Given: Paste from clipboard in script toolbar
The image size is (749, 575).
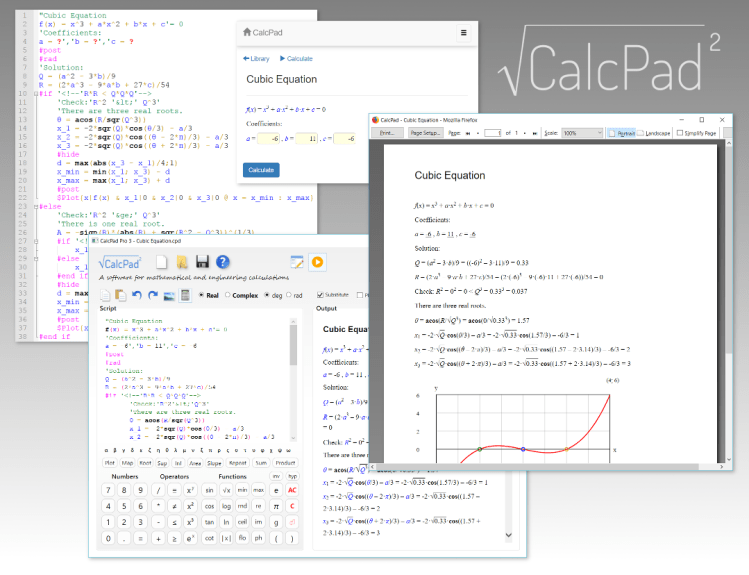Looking at the screenshot, I should point(121,296).
